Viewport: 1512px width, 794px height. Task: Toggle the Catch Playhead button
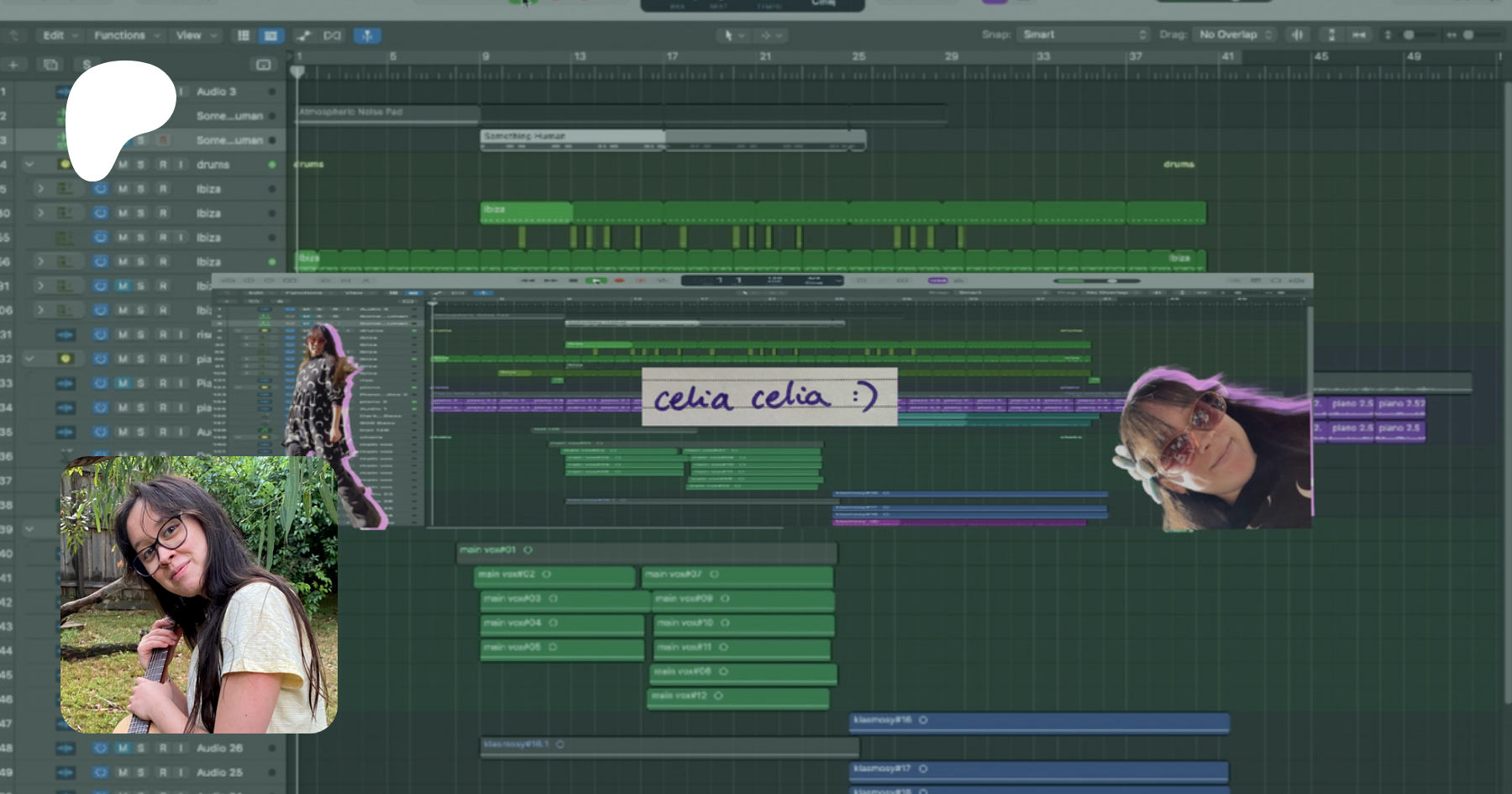[367, 35]
